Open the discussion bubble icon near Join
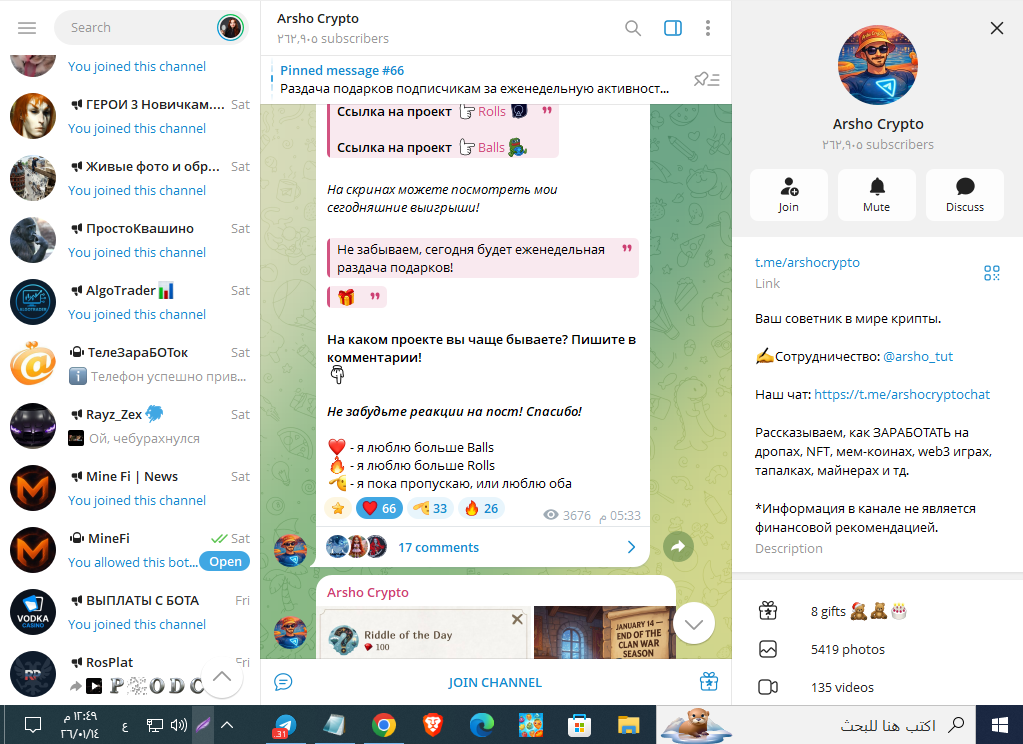This screenshot has width=1023, height=744. (283, 683)
